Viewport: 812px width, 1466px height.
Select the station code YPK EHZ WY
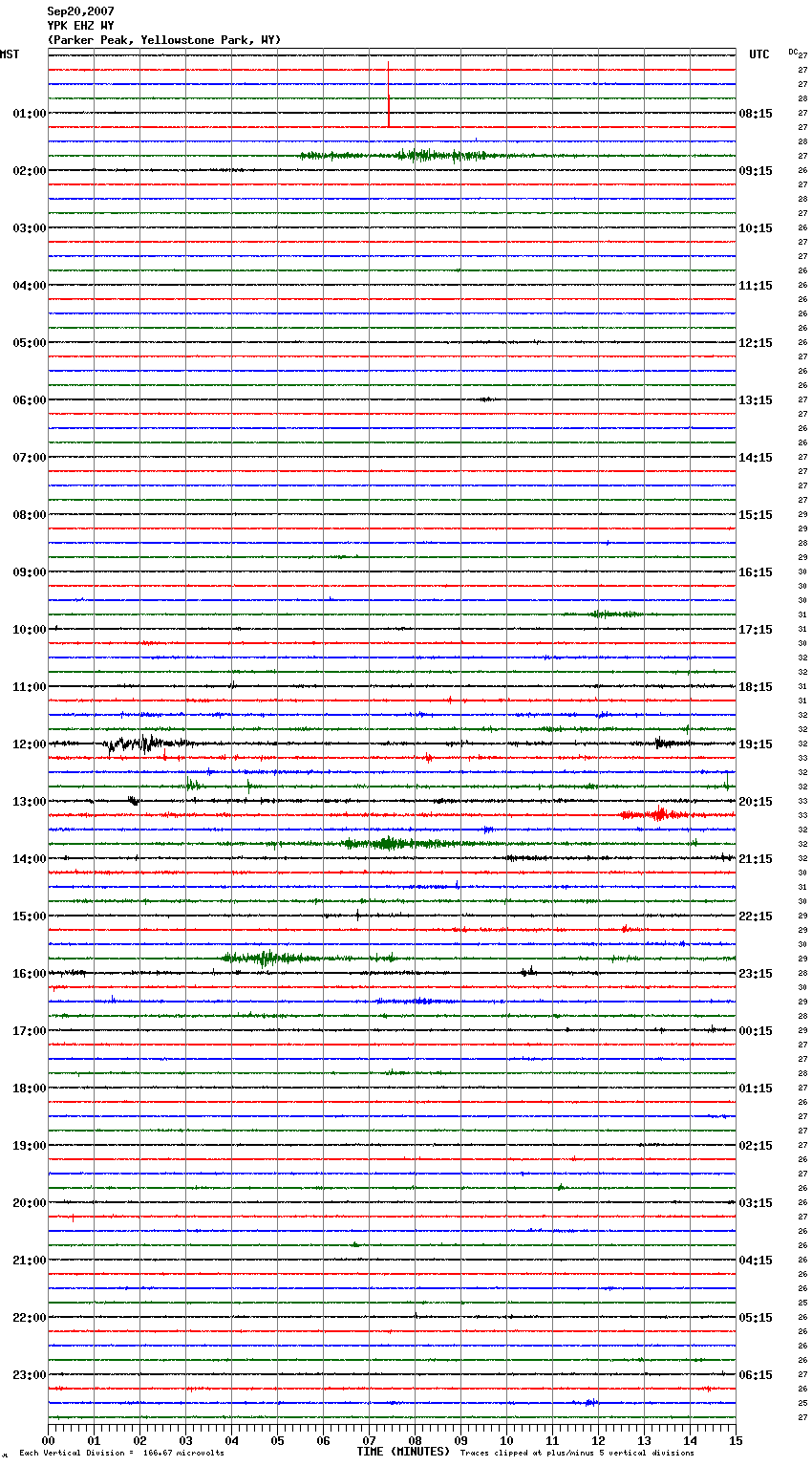[x=80, y=26]
